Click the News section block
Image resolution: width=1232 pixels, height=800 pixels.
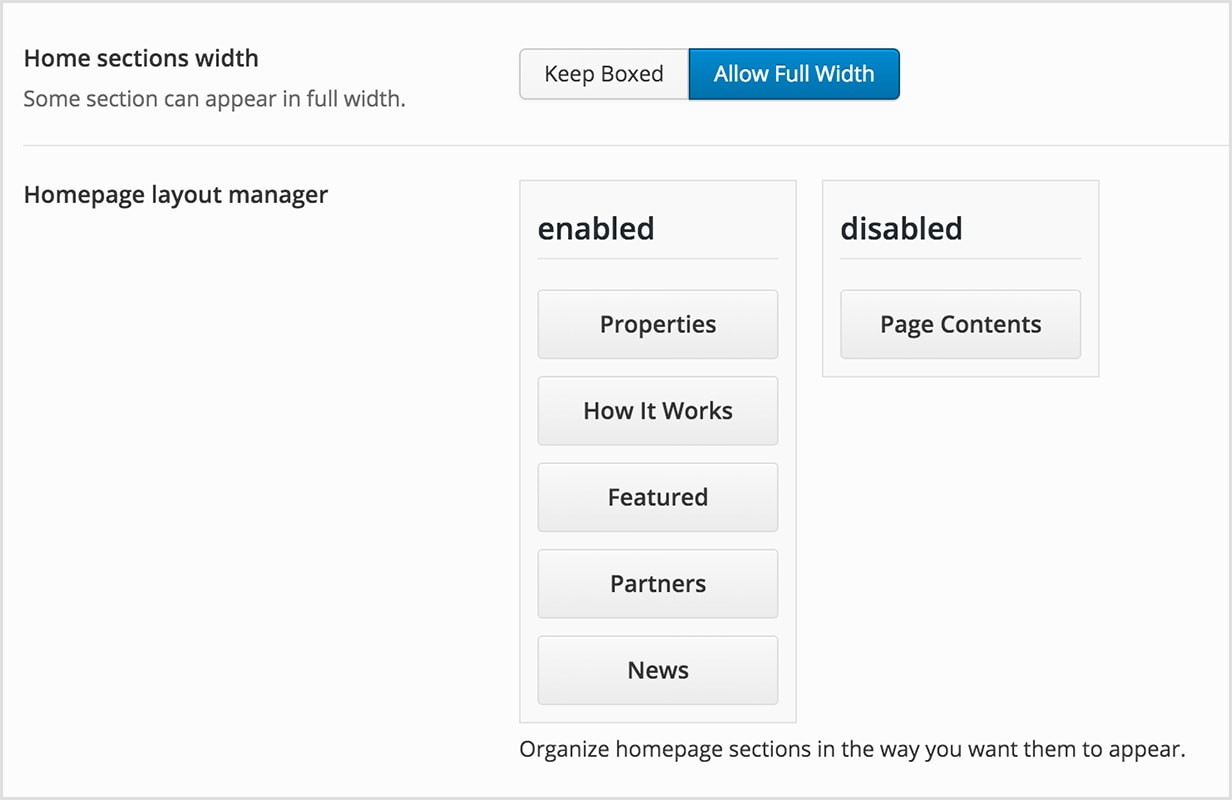point(658,670)
